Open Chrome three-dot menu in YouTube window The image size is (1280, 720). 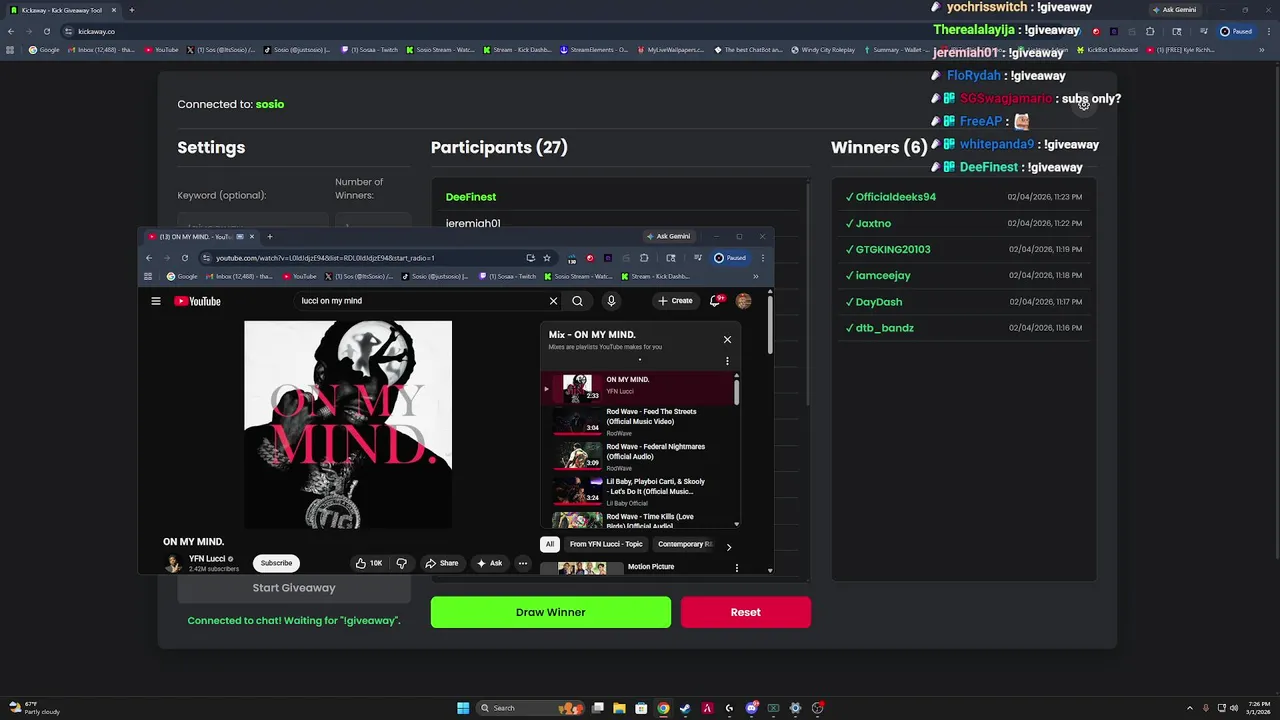coord(763,258)
